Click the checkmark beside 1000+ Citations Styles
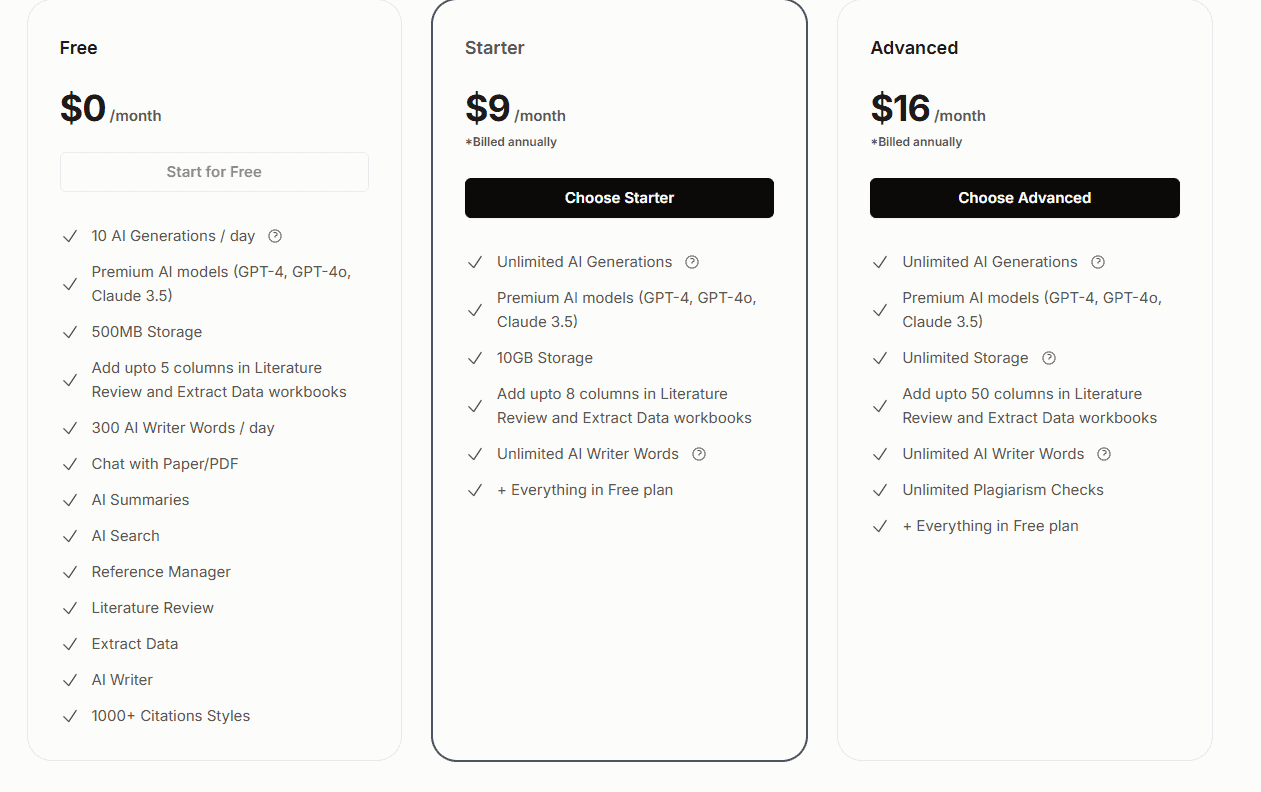1261x792 pixels. tap(70, 715)
